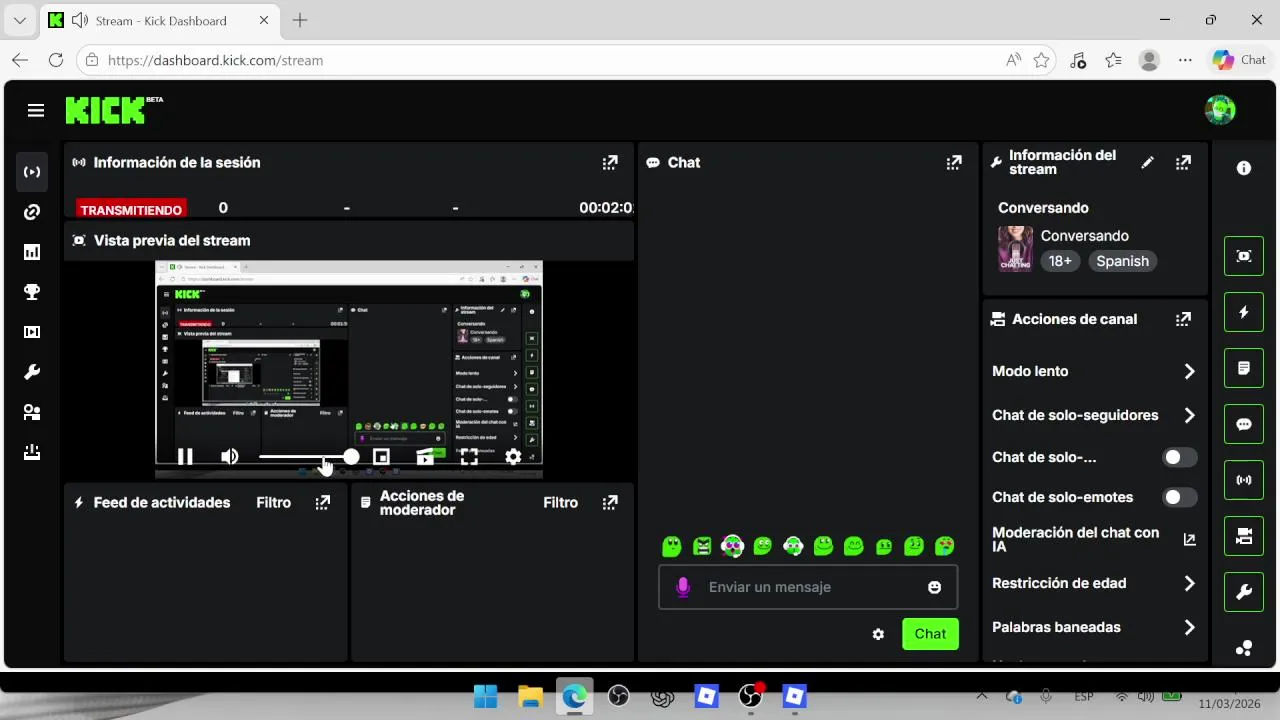1280x720 pixels.
Task: Open Edge Settings and more menu
Action: [1185, 60]
